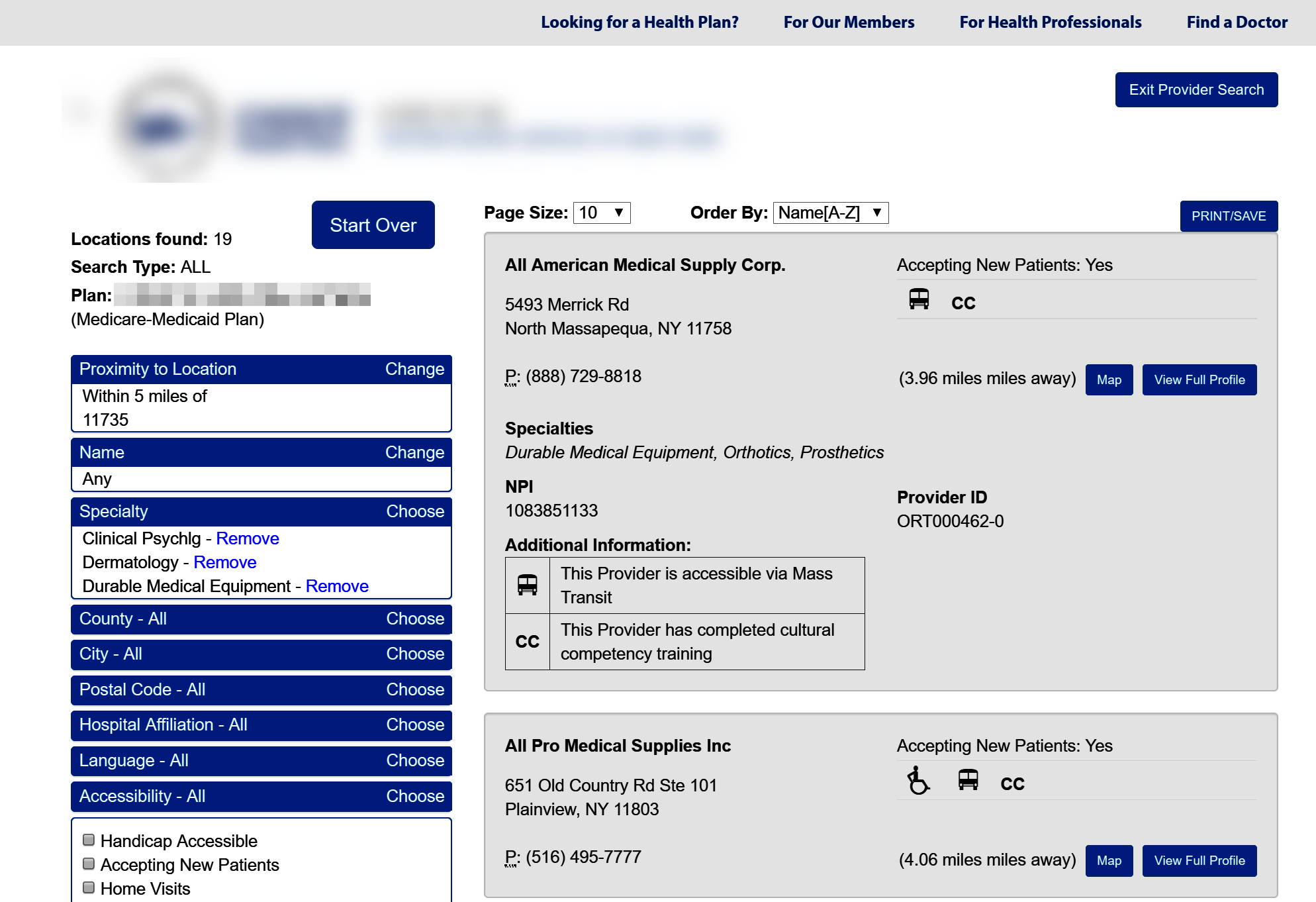
Task: Enable the Accepting New Patients filter
Action: (x=89, y=864)
